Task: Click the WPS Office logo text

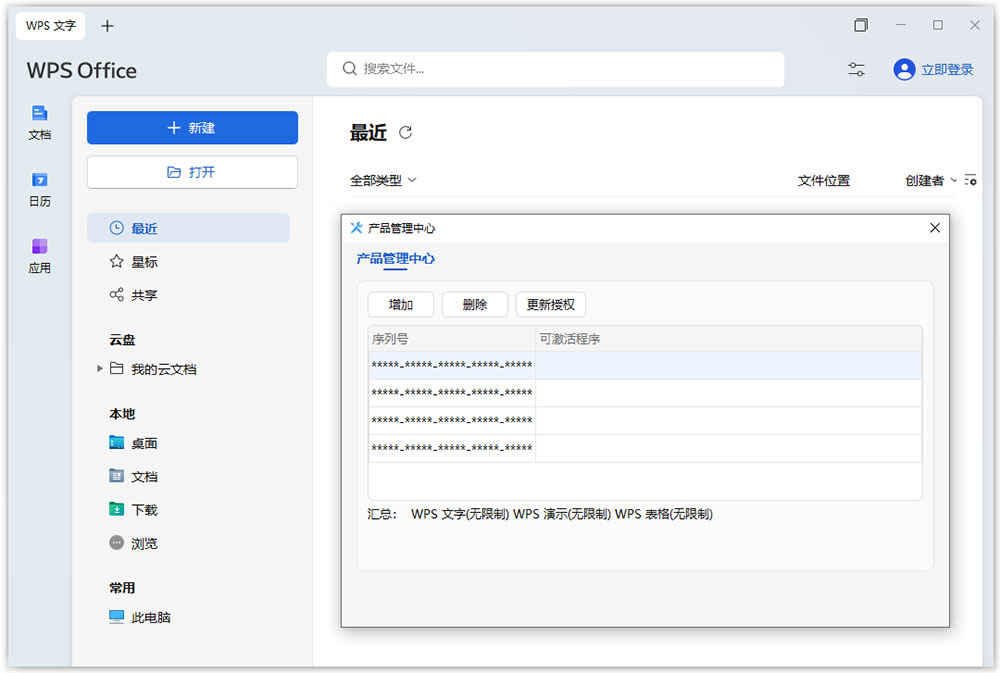Action: [82, 70]
